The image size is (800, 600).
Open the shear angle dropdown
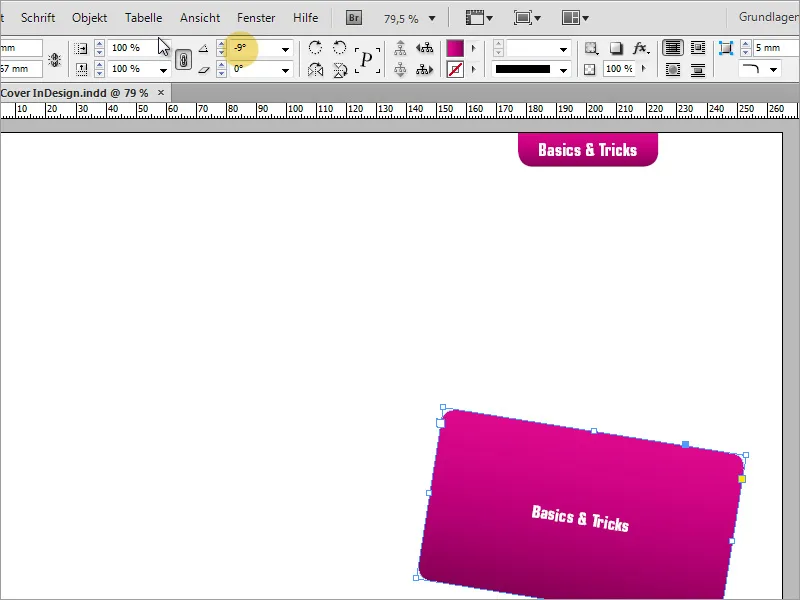tap(285, 70)
